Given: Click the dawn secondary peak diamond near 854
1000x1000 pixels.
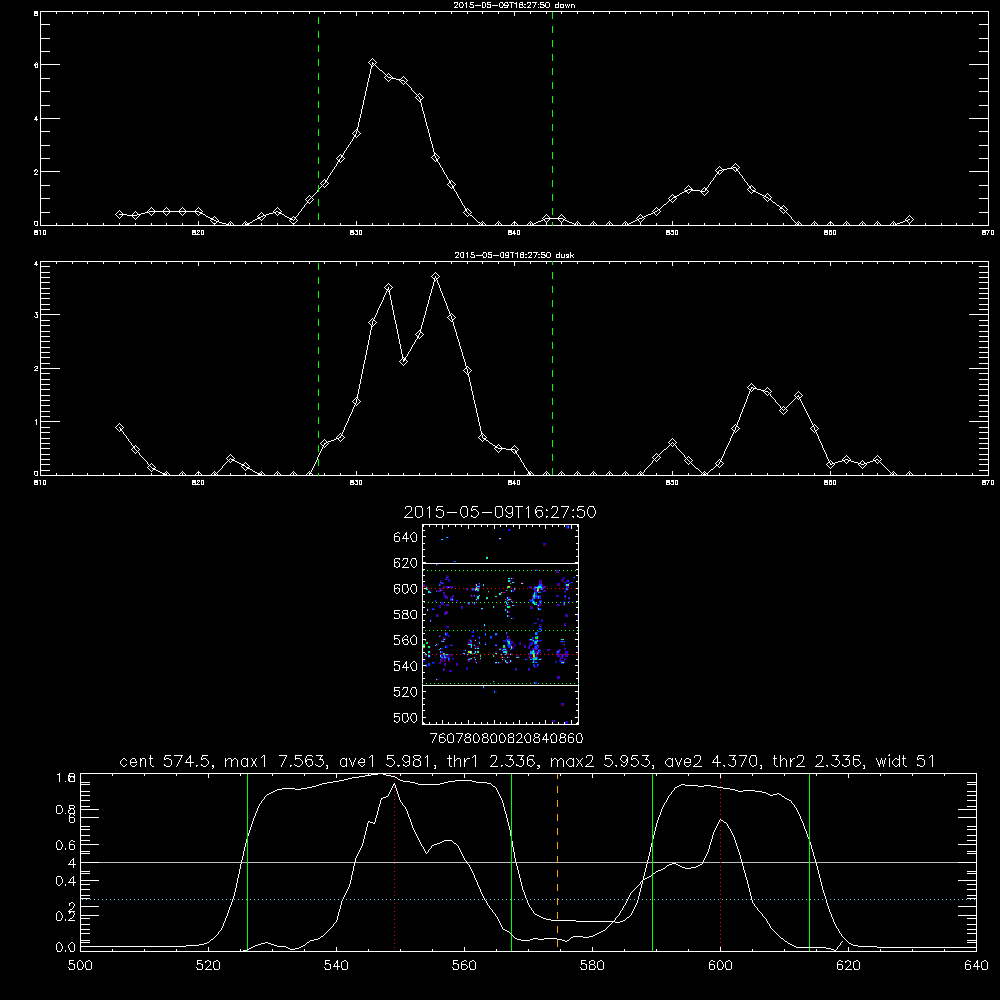Looking at the screenshot, I should pyautogui.click(x=735, y=168).
